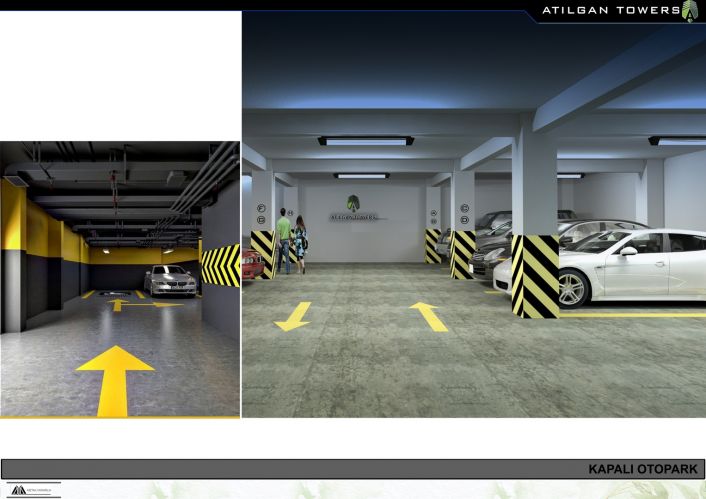Click the C marker circle on right column
Viewport: 706px width, 499px height.
pyautogui.click(x=465, y=208)
